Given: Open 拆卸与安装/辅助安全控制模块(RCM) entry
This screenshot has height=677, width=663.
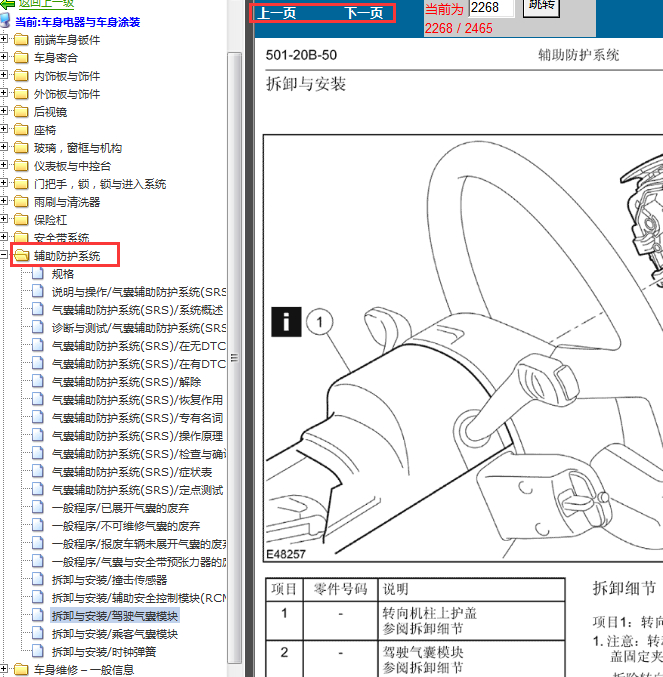Looking at the screenshot, I should tap(139, 598).
